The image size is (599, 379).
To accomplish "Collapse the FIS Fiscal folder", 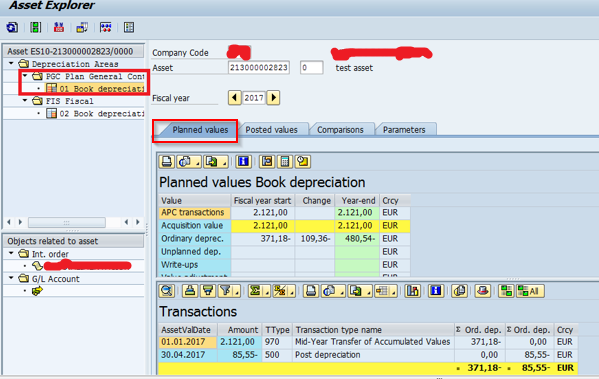I will click(x=25, y=100).
